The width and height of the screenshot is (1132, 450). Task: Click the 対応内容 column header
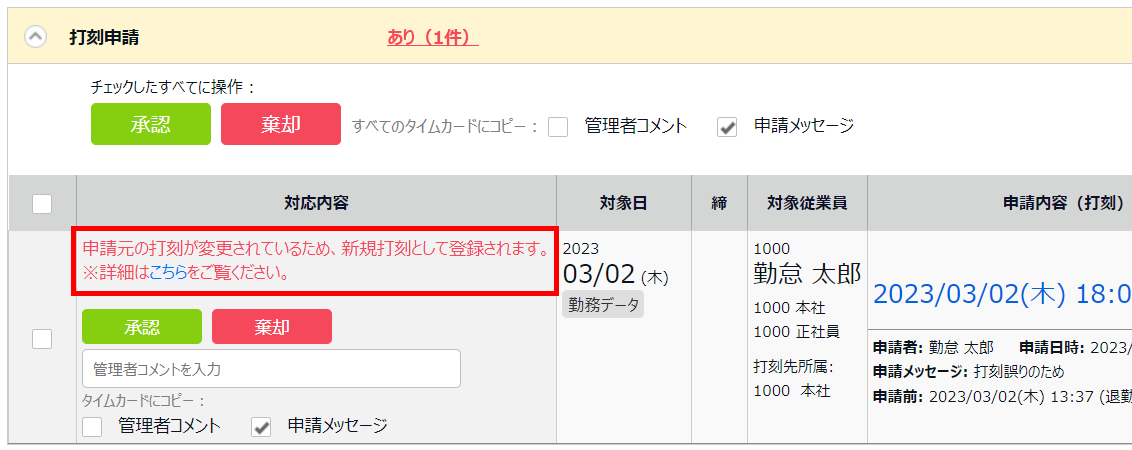click(316, 204)
